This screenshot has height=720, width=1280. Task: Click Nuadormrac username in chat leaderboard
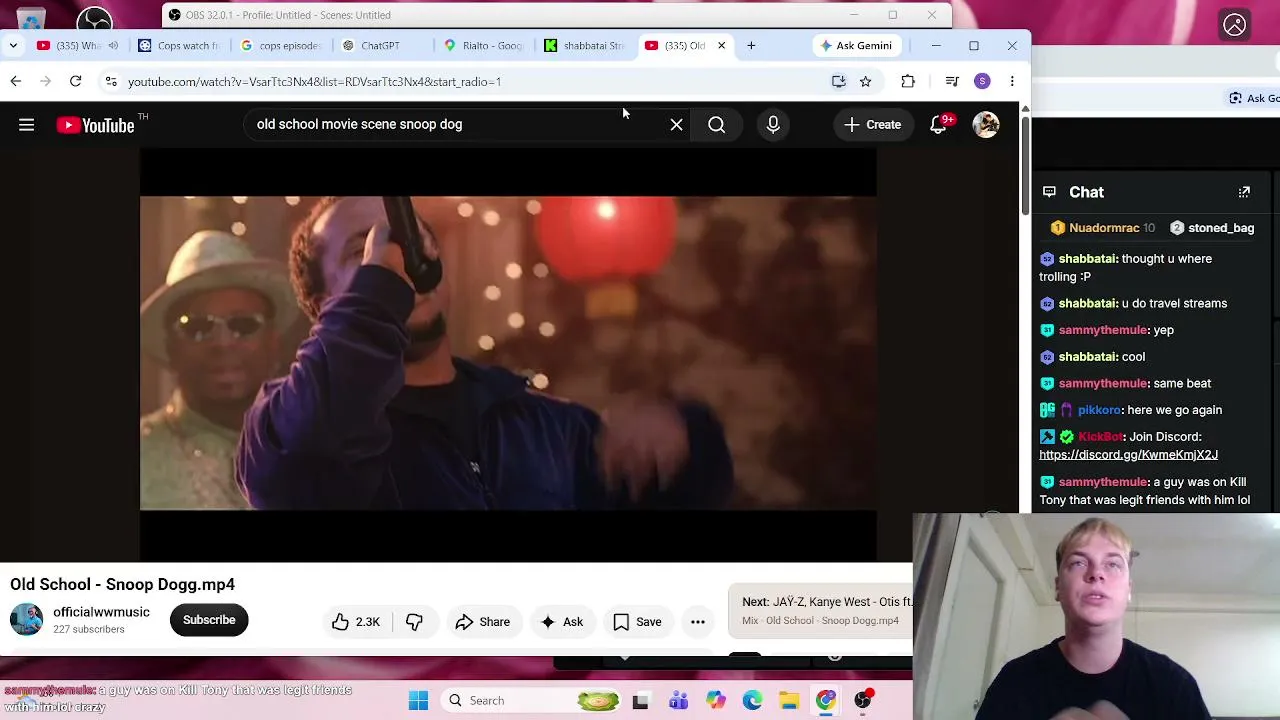[1104, 228]
